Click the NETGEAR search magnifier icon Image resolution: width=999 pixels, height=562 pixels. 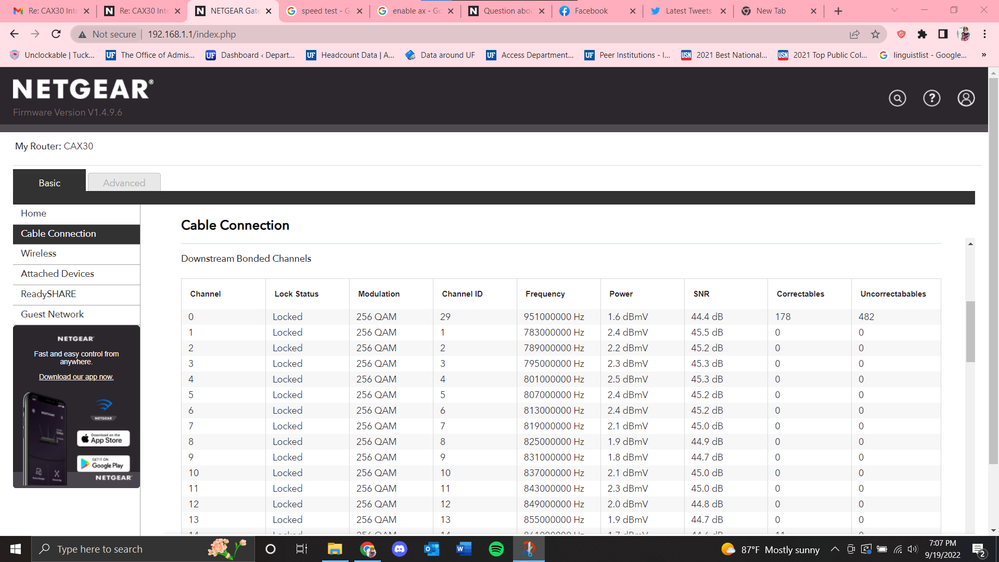point(897,98)
